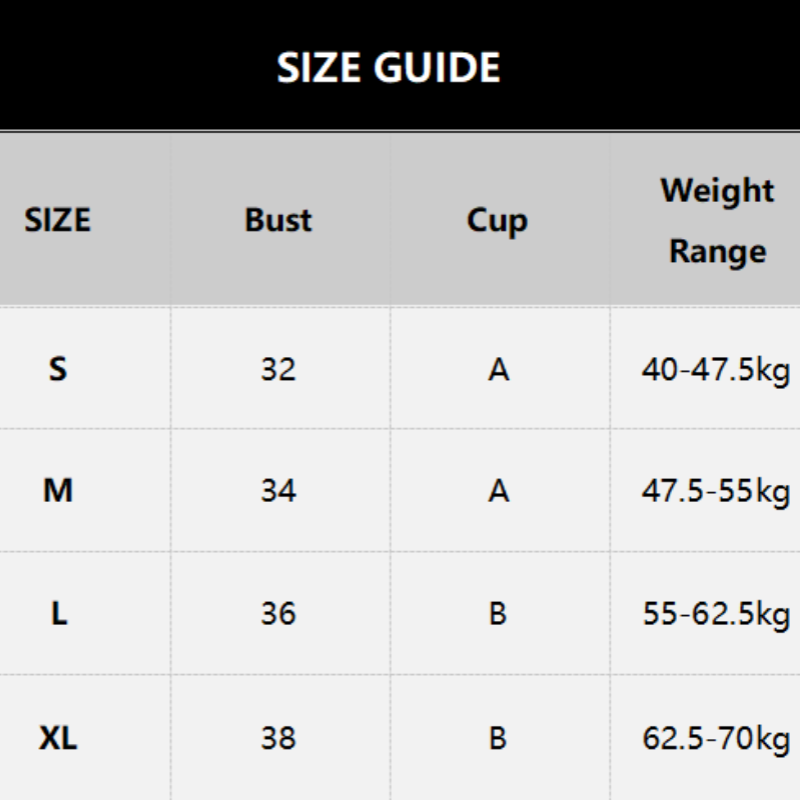Click the bust value 34

click(x=278, y=491)
